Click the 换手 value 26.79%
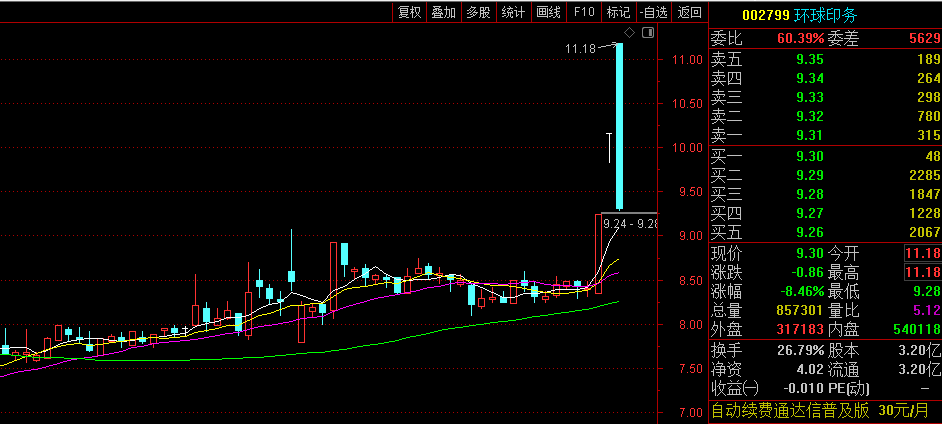942x424 pixels. 801,350
